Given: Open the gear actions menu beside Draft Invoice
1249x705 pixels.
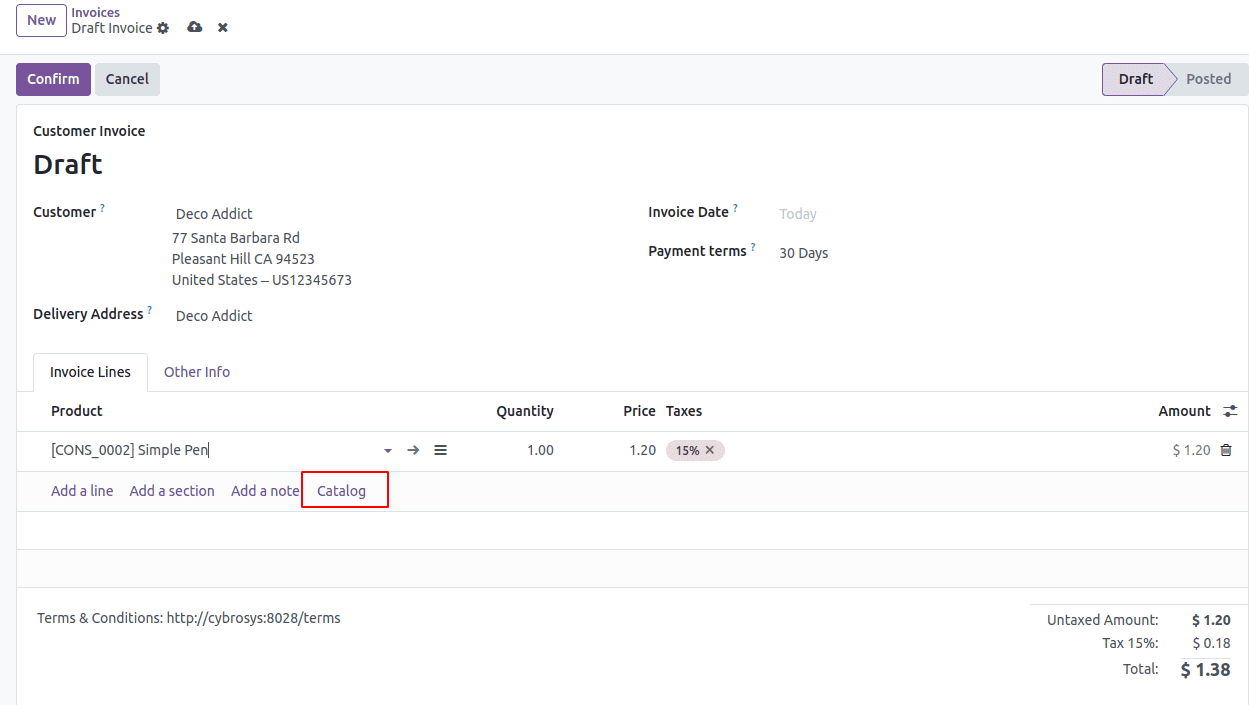Looking at the screenshot, I should coord(163,28).
